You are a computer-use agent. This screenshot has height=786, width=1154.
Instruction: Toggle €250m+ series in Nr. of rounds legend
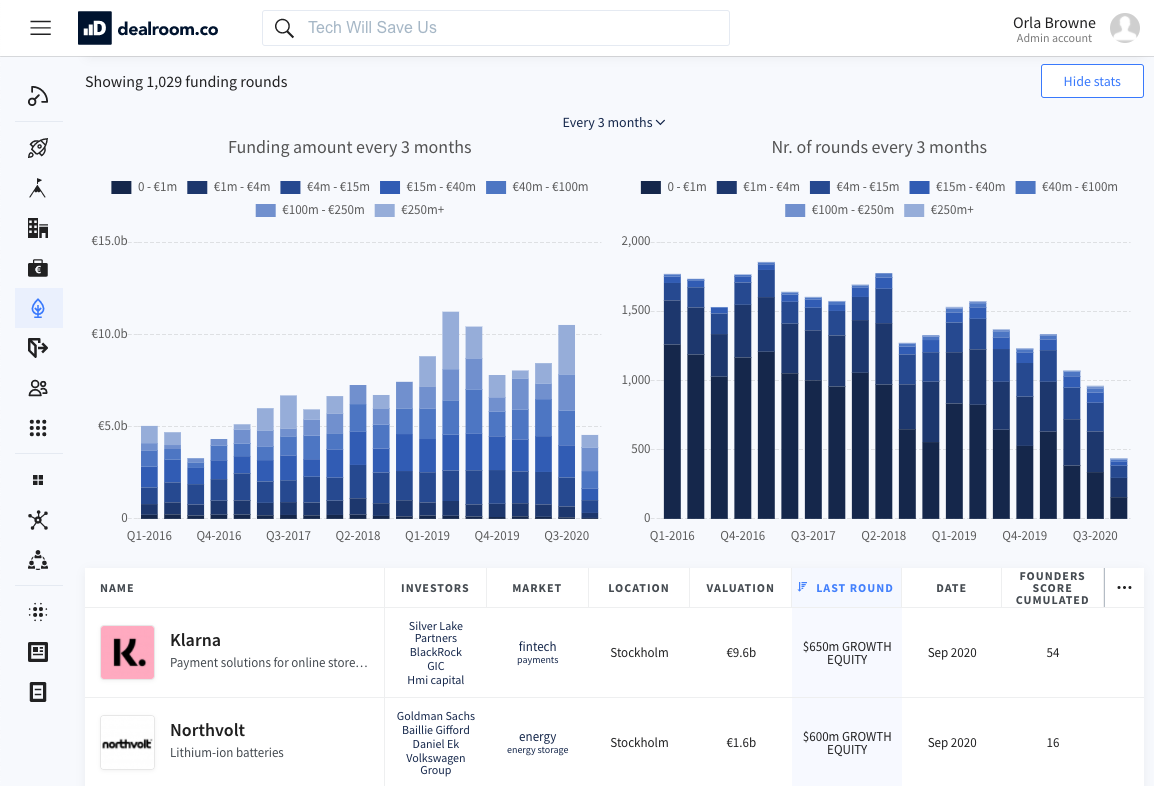click(x=939, y=210)
